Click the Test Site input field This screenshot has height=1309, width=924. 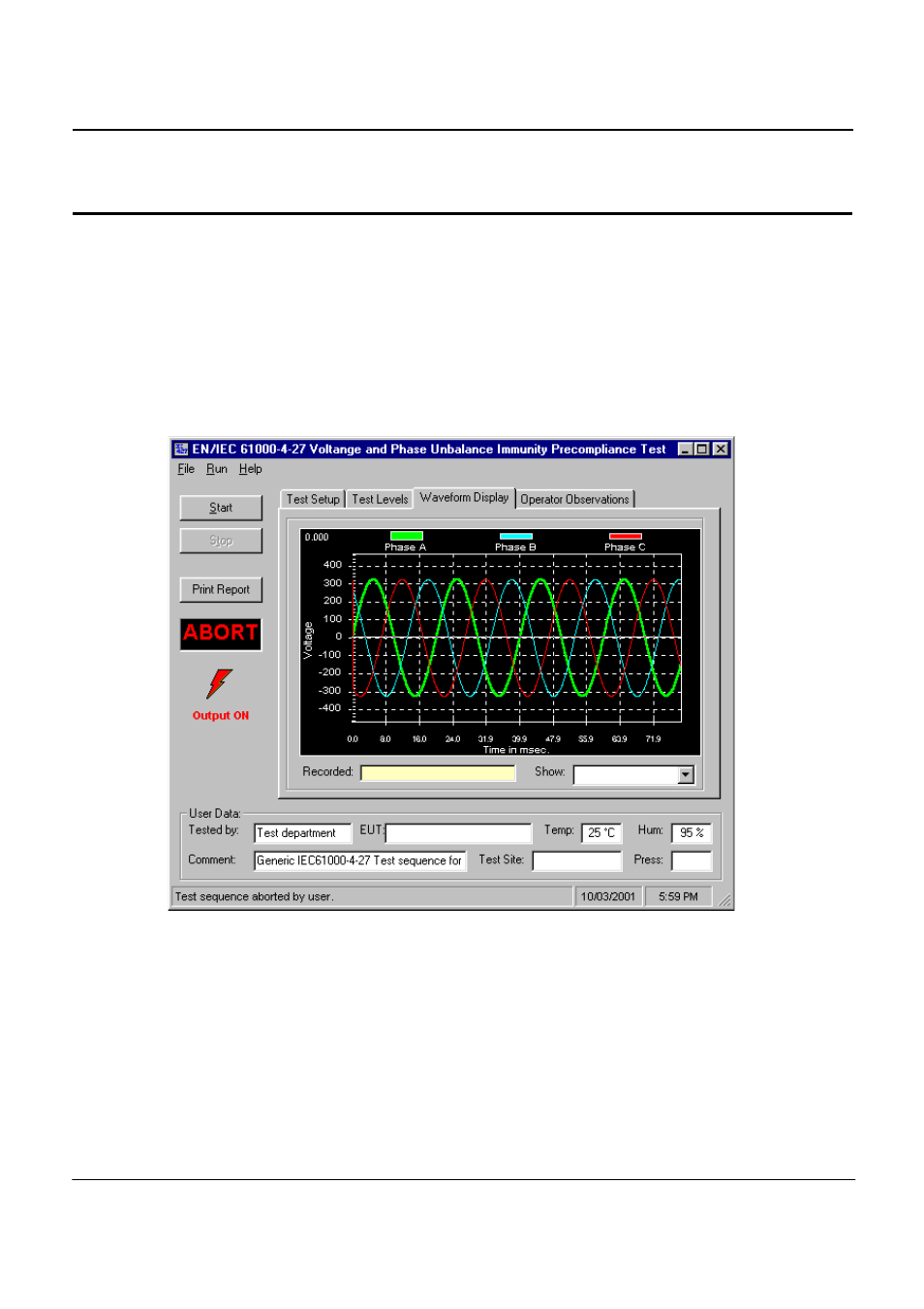click(576, 860)
